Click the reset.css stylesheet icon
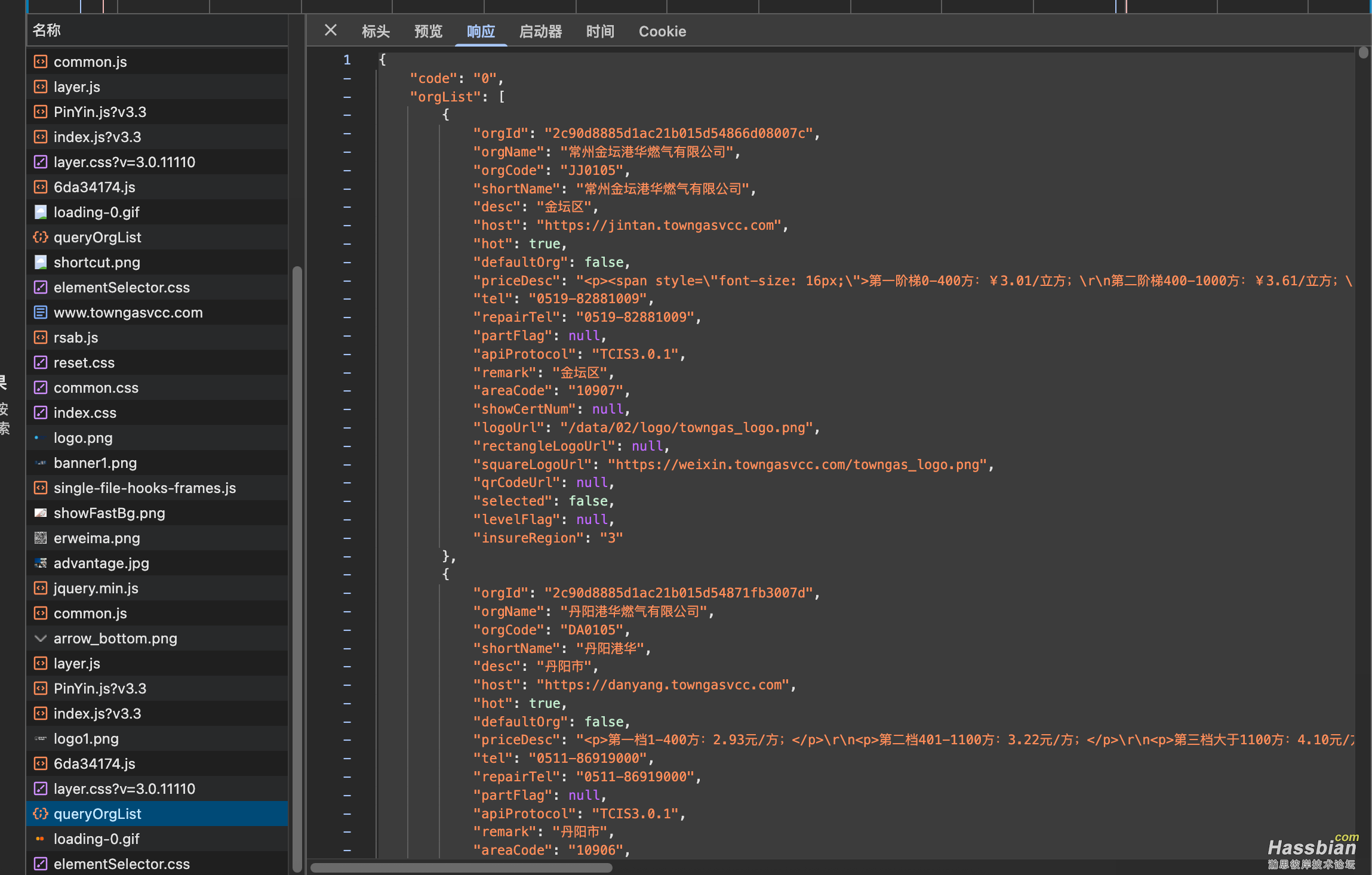 click(x=41, y=362)
